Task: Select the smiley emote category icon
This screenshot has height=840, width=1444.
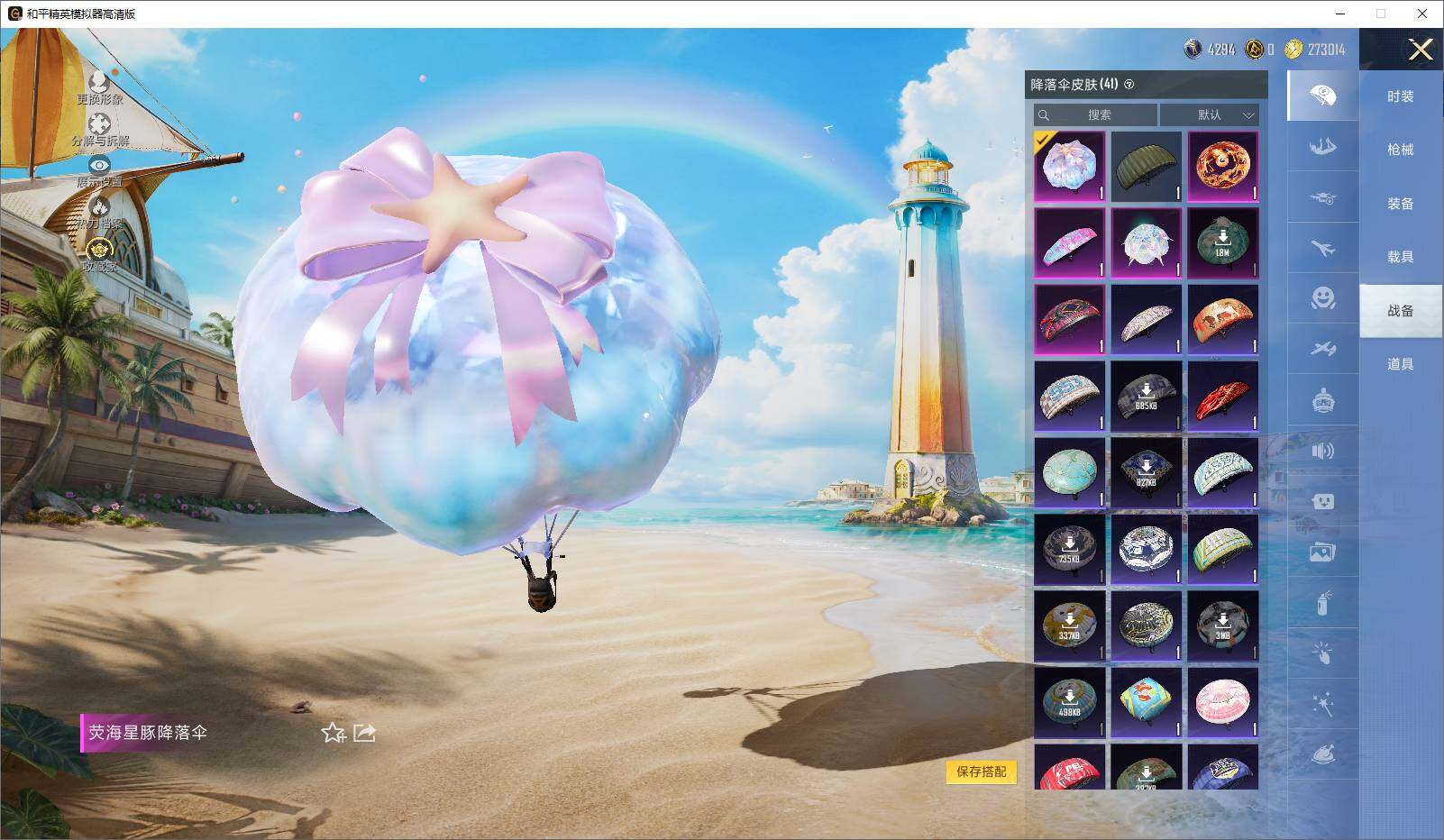Action: coord(1322,298)
